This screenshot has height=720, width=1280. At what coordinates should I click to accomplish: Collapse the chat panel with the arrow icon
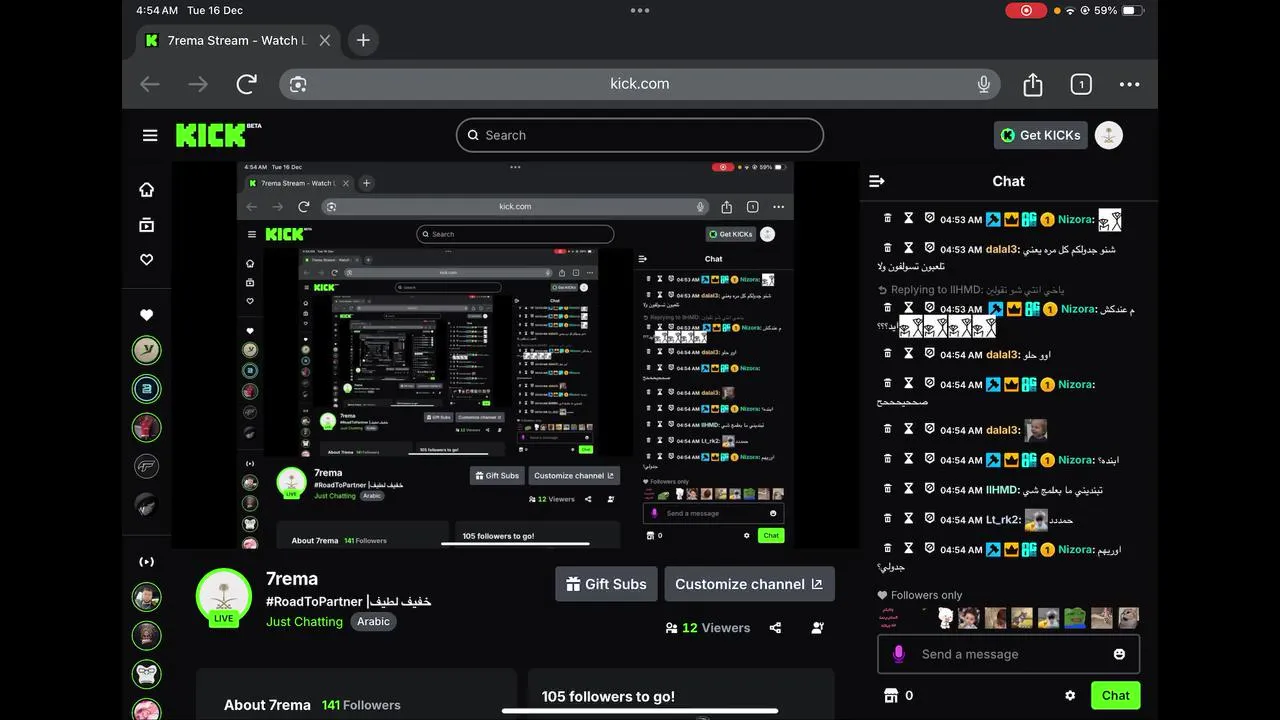click(x=877, y=181)
